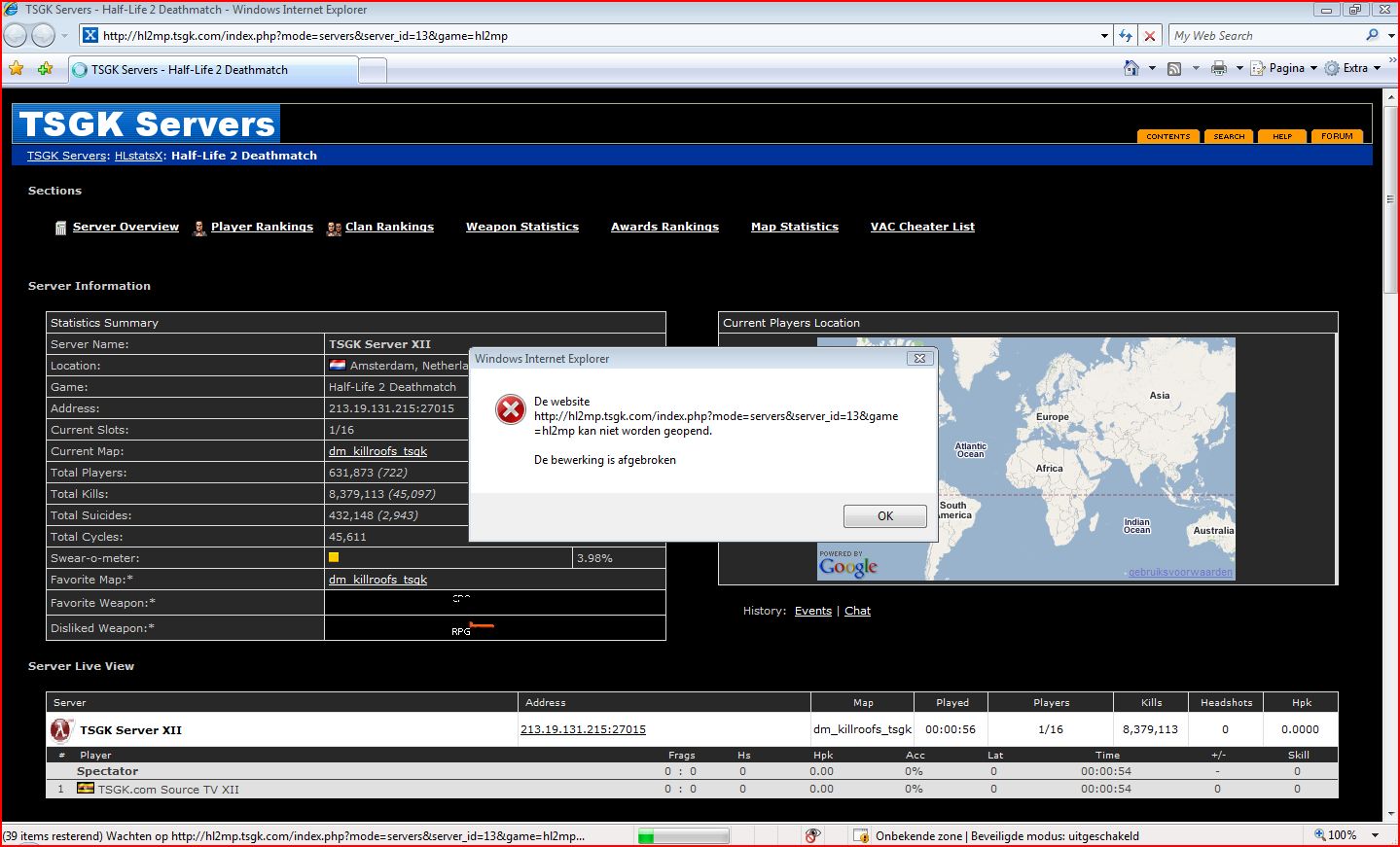Select the TSGK Servers browser tab

coord(213,70)
